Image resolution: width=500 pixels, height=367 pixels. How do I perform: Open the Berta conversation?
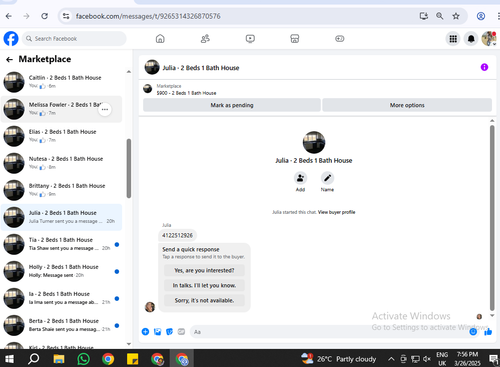(x=61, y=325)
